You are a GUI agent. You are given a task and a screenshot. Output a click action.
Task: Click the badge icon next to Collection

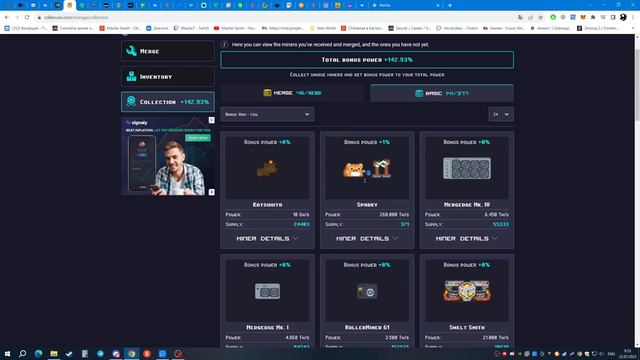[131, 102]
